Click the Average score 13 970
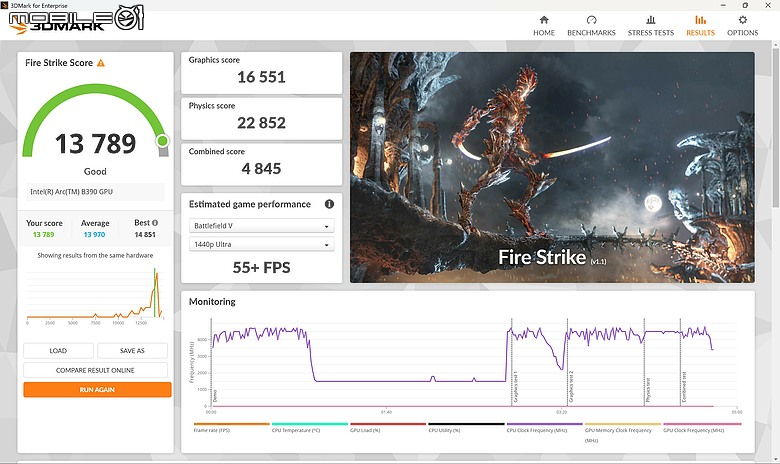Viewport: 780px width, 464px height. coord(94,234)
